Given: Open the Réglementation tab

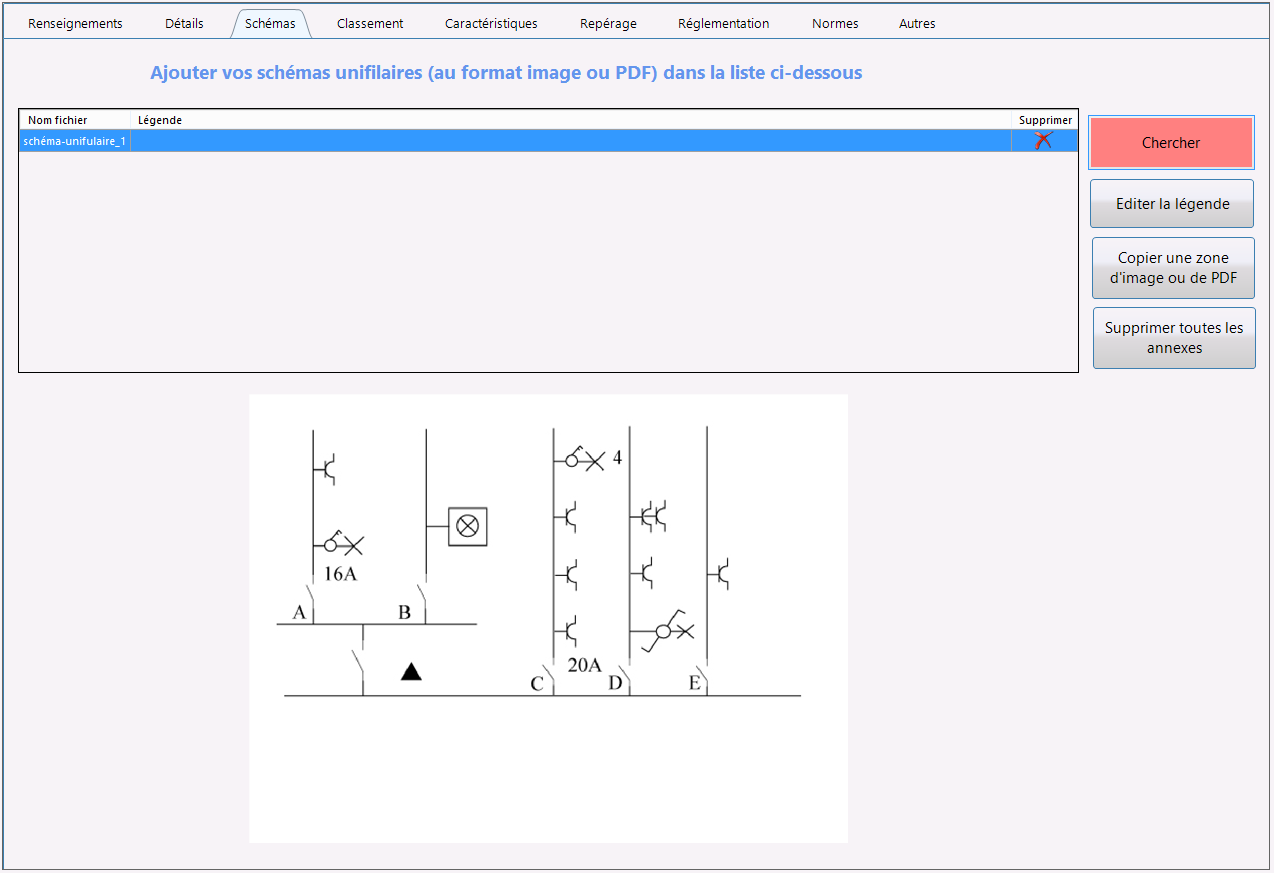Looking at the screenshot, I should tap(723, 23).
